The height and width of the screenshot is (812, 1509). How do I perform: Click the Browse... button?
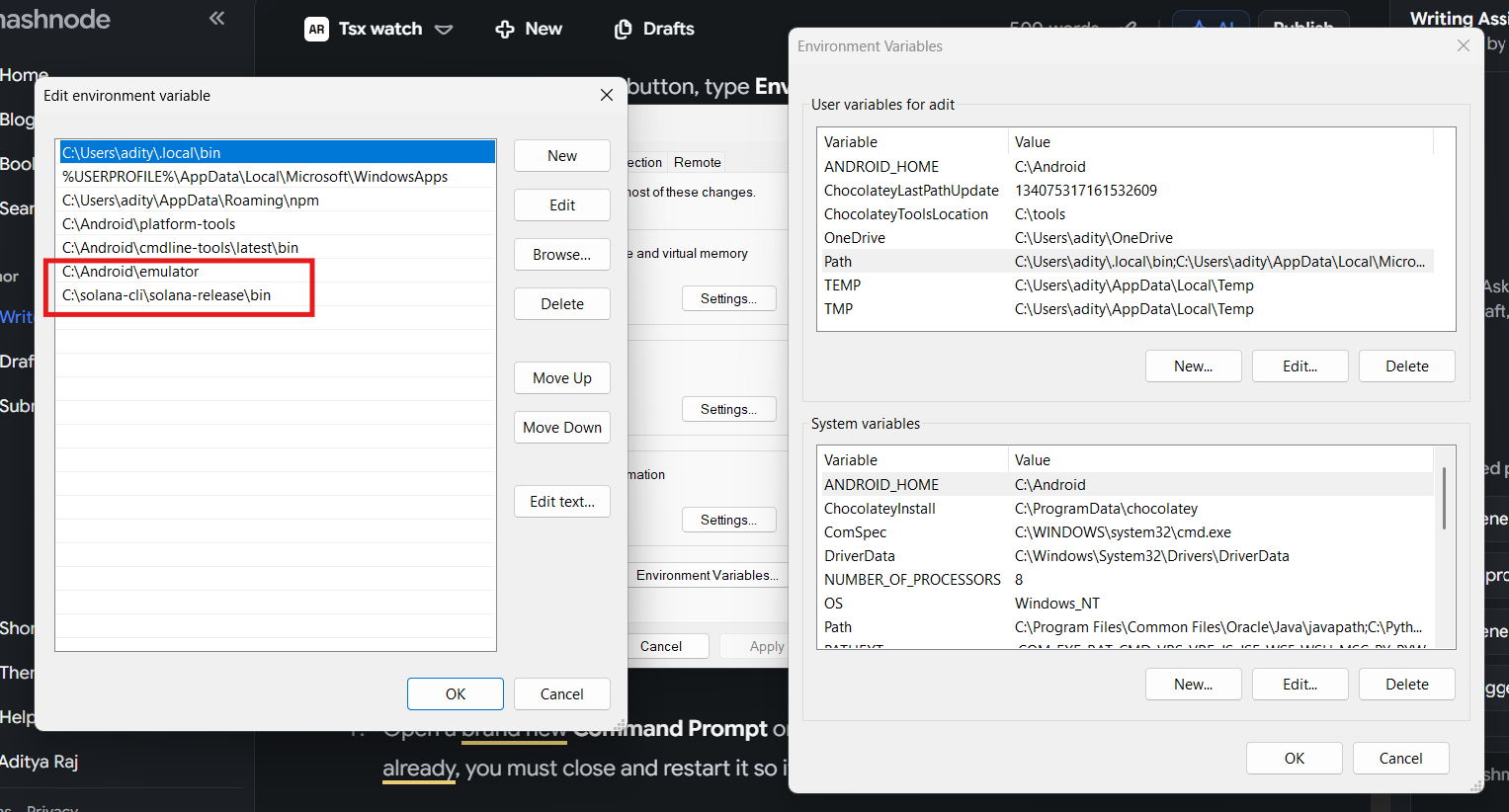tap(561, 255)
